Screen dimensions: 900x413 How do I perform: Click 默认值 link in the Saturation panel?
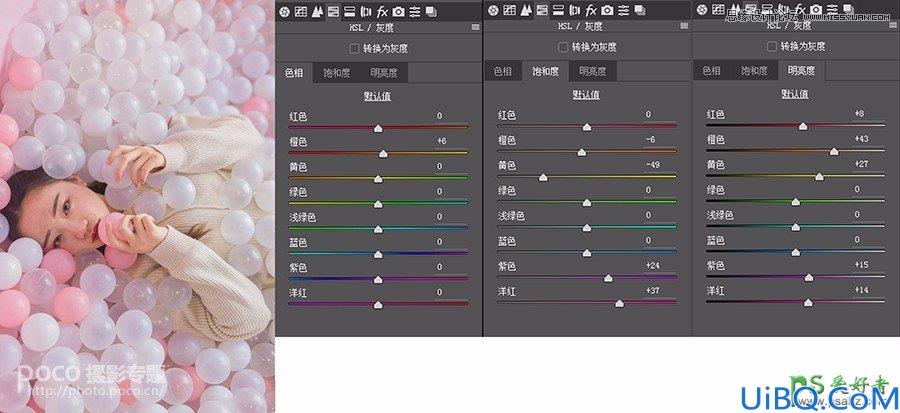[586, 95]
